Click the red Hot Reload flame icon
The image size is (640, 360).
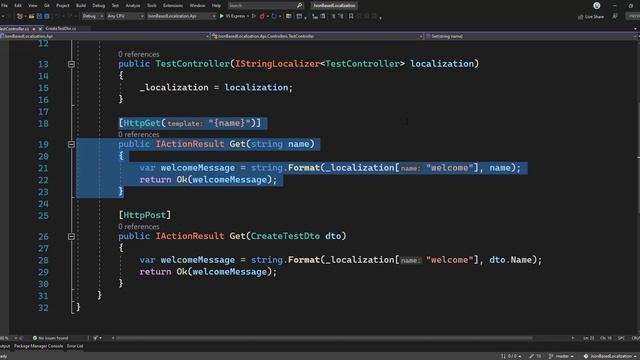[262, 16]
